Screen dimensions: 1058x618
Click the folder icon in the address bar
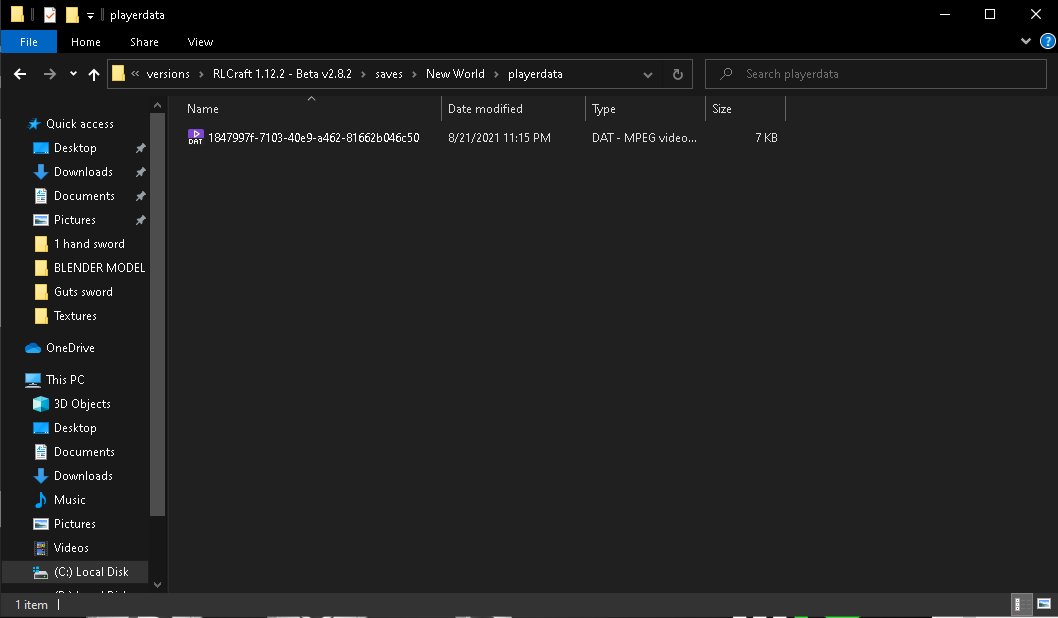[118, 74]
